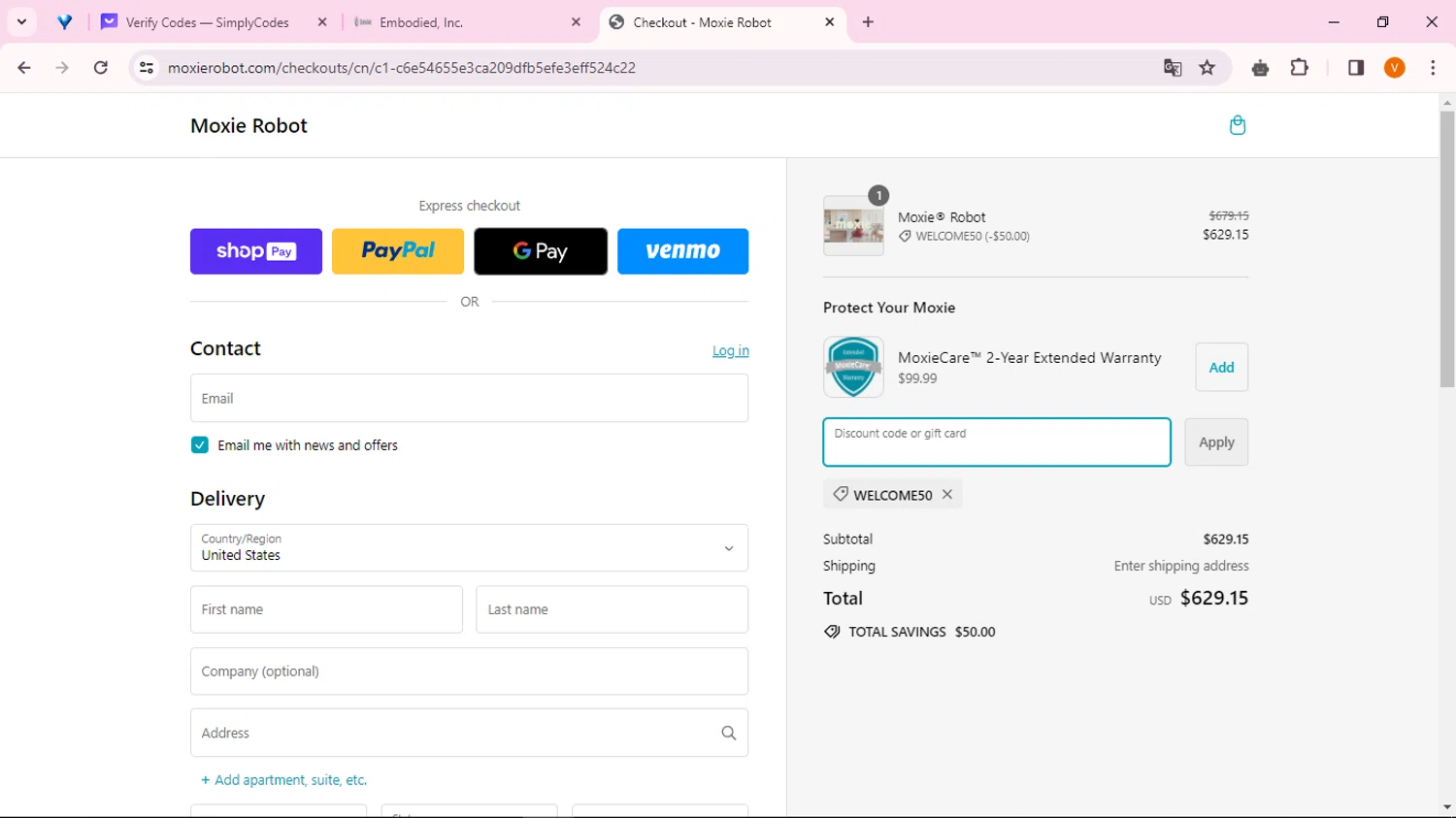Screen dimensions: 1456x818
Task: View site information icon in address bar
Action: [x=147, y=68]
